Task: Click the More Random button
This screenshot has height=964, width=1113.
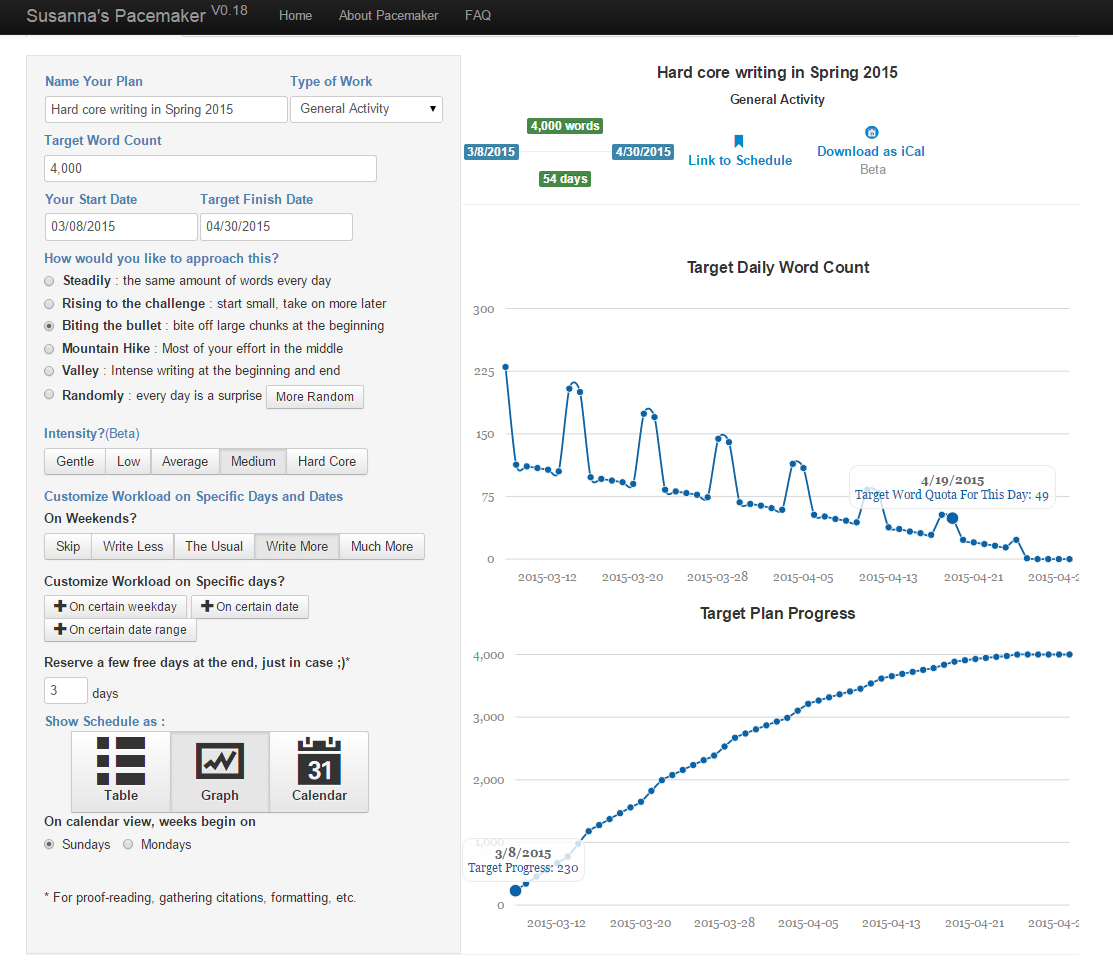Action: tap(314, 397)
